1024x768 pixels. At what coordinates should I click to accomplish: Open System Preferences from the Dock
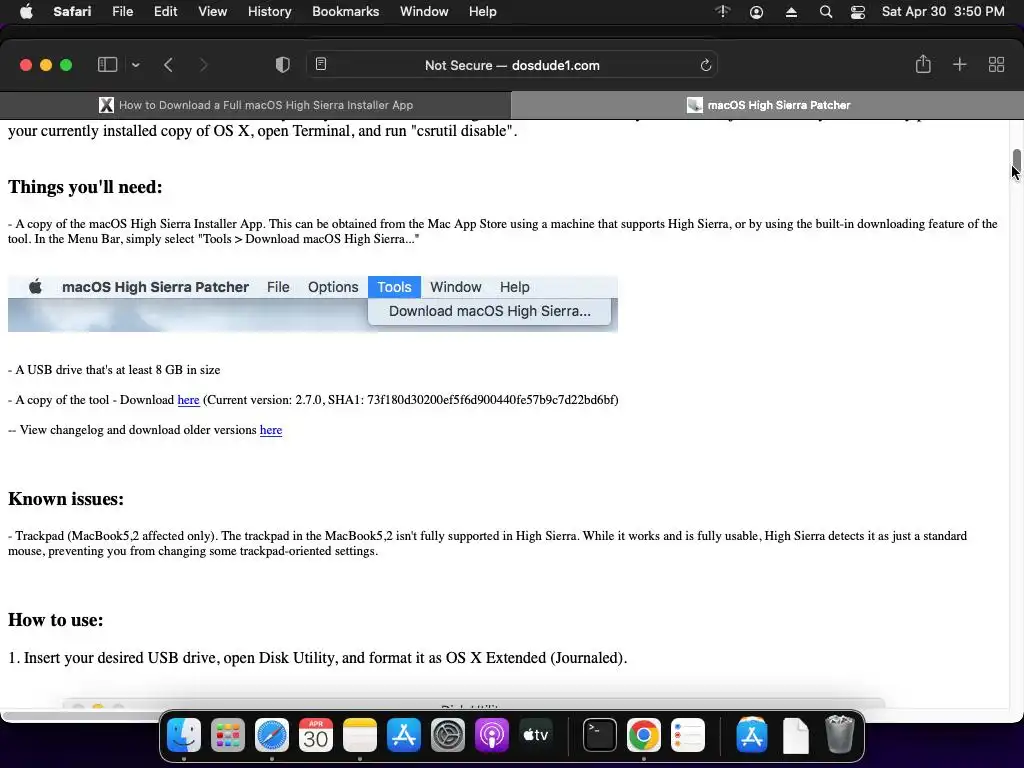point(447,735)
